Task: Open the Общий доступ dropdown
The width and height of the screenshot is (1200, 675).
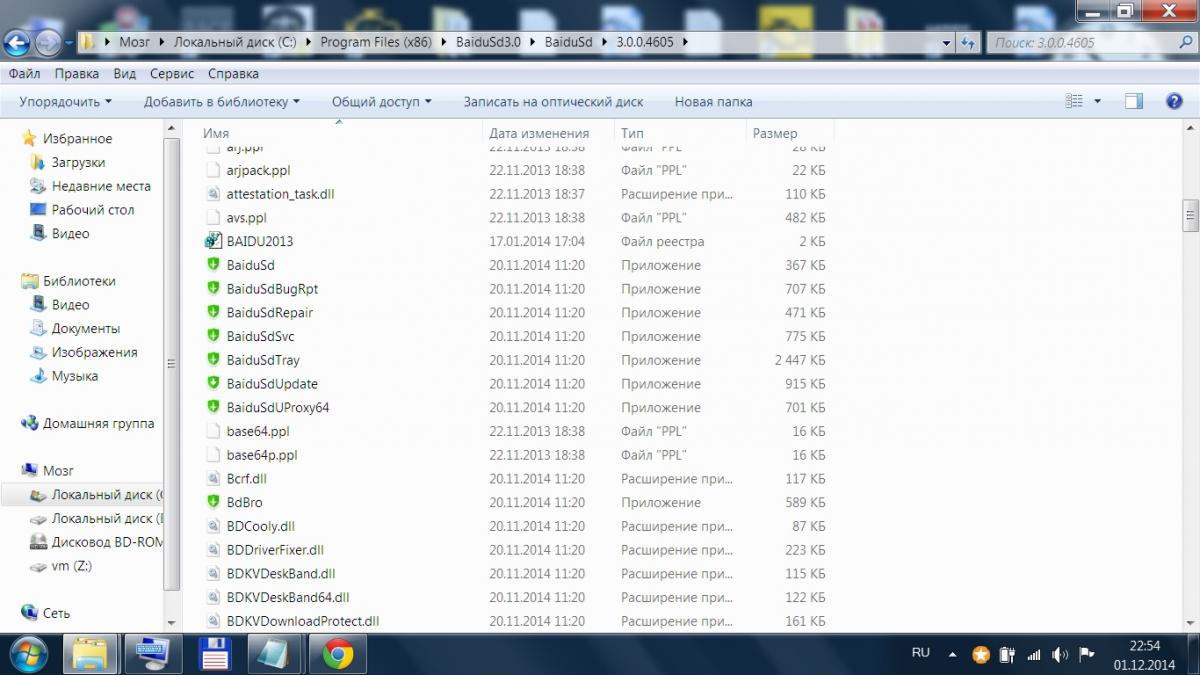Action: pyautogui.click(x=382, y=102)
